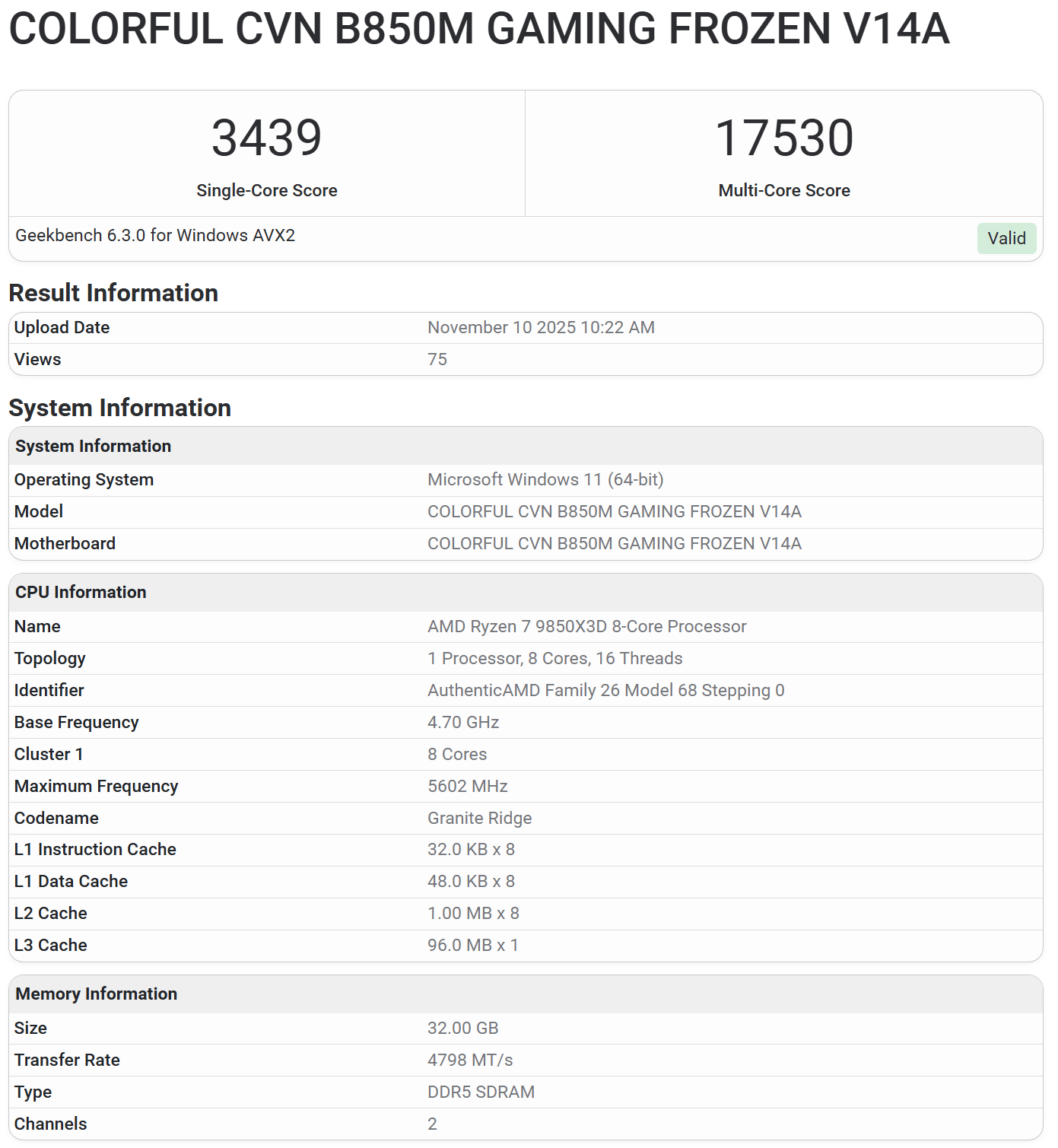Click the page title heading at top

pyautogui.click(x=479, y=29)
